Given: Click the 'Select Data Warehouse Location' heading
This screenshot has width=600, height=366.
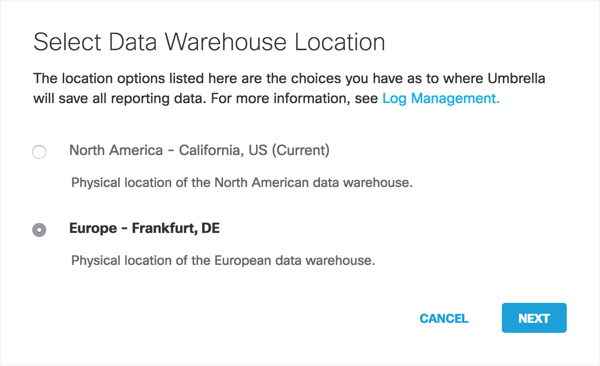Looking at the screenshot, I should pos(209,42).
